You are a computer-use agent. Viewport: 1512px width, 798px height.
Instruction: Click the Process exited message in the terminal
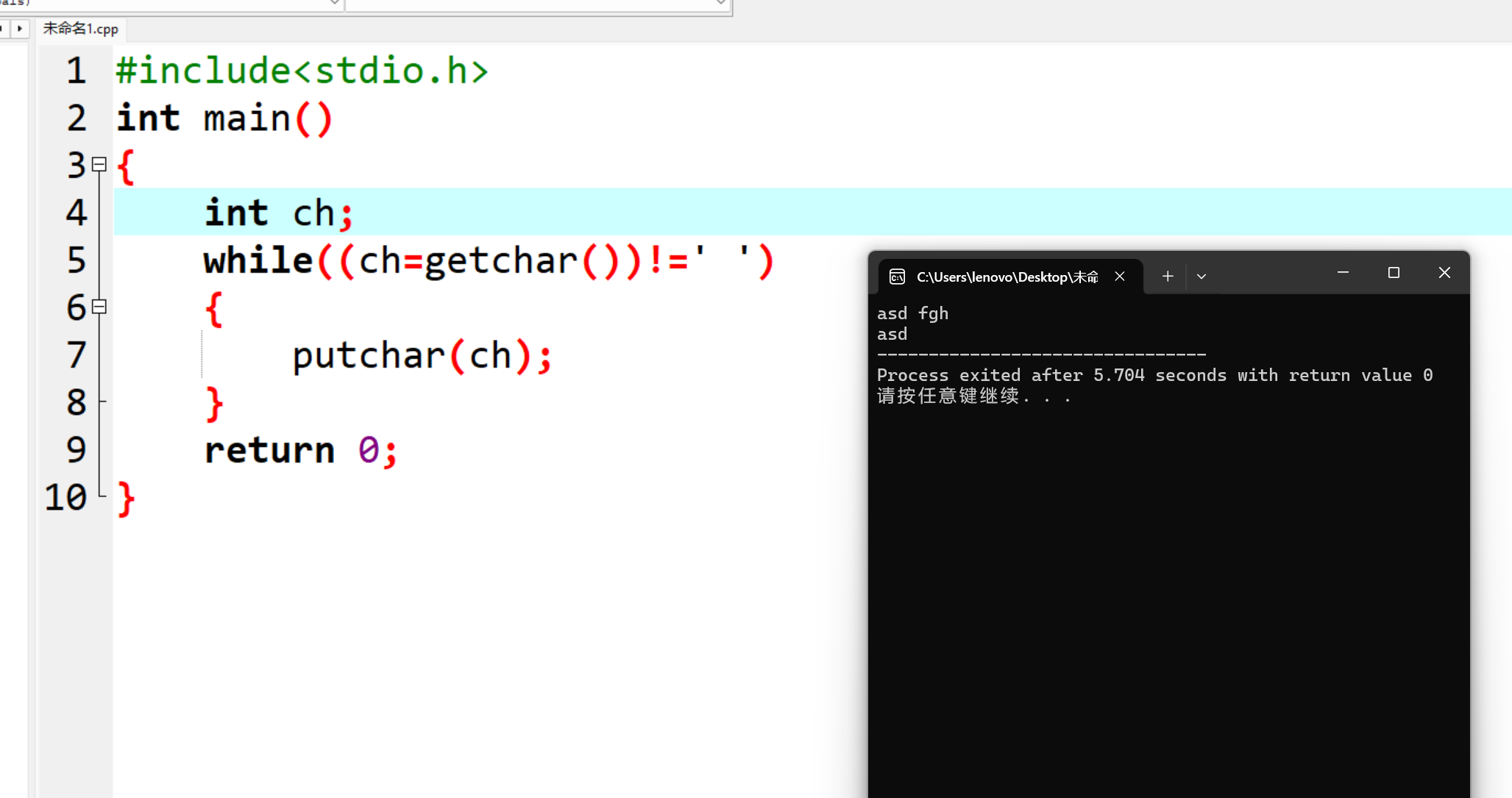[1154, 375]
